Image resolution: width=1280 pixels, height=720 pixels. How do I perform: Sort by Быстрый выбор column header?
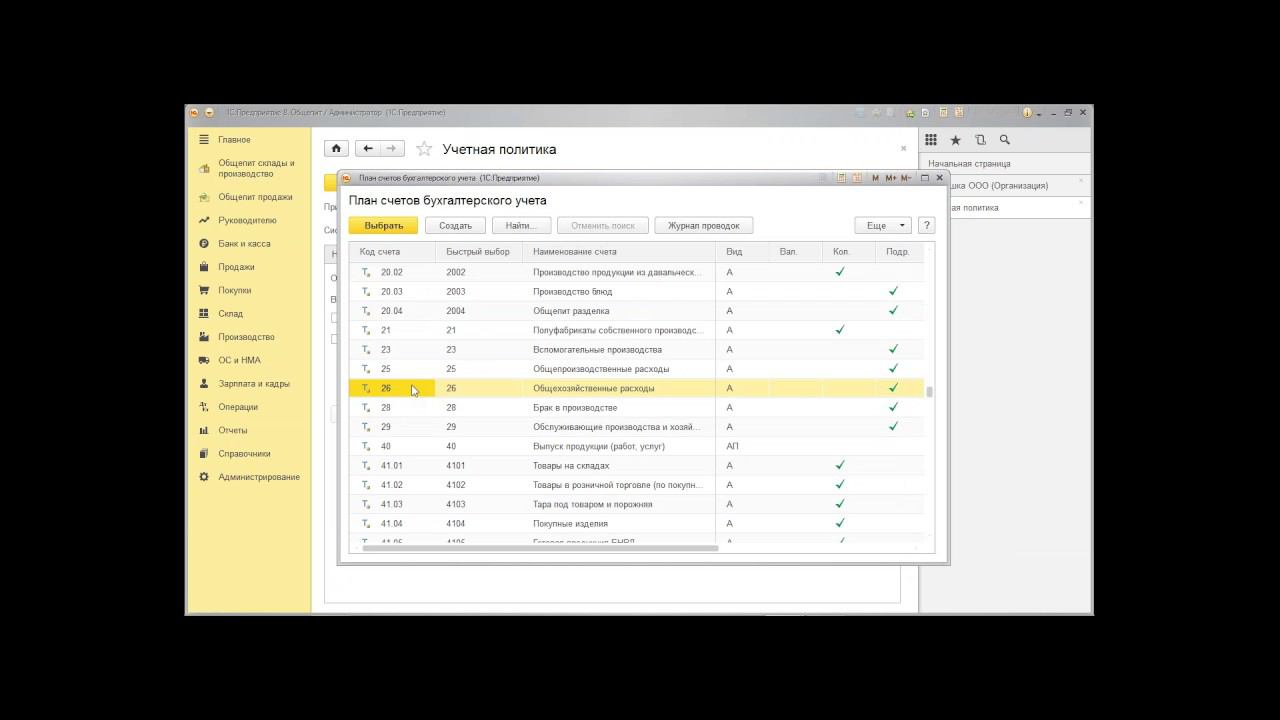[x=478, y=252]
